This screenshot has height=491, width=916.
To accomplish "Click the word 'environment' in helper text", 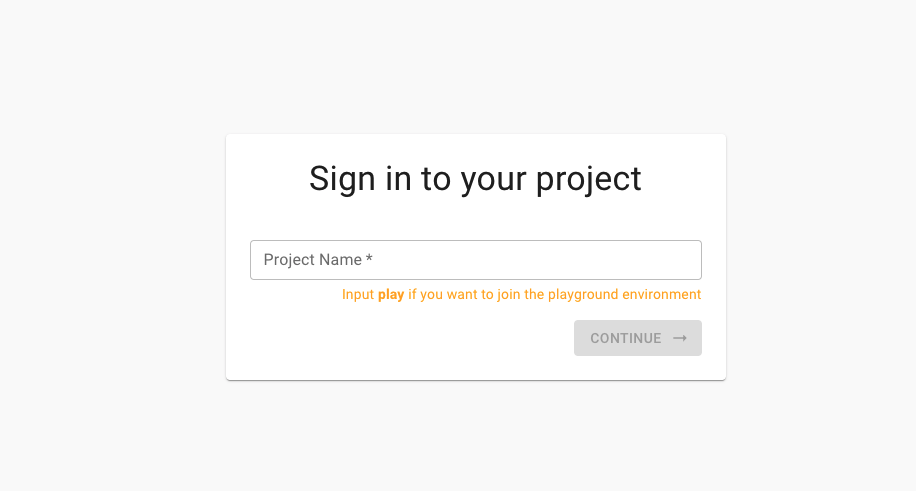I will pos(661,295).
